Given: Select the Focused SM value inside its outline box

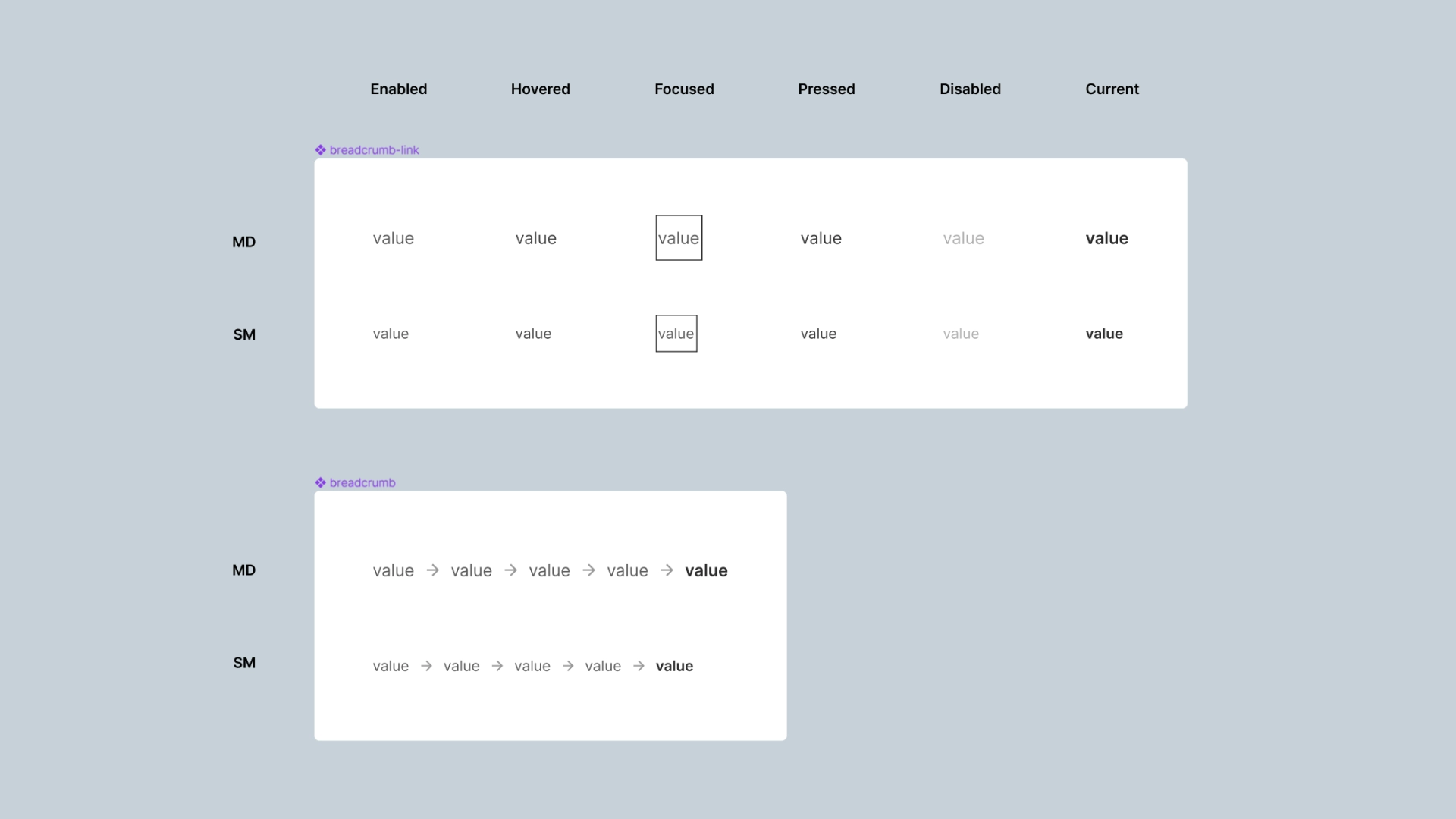Looking at the screenshot, I should tap(676, 334).
